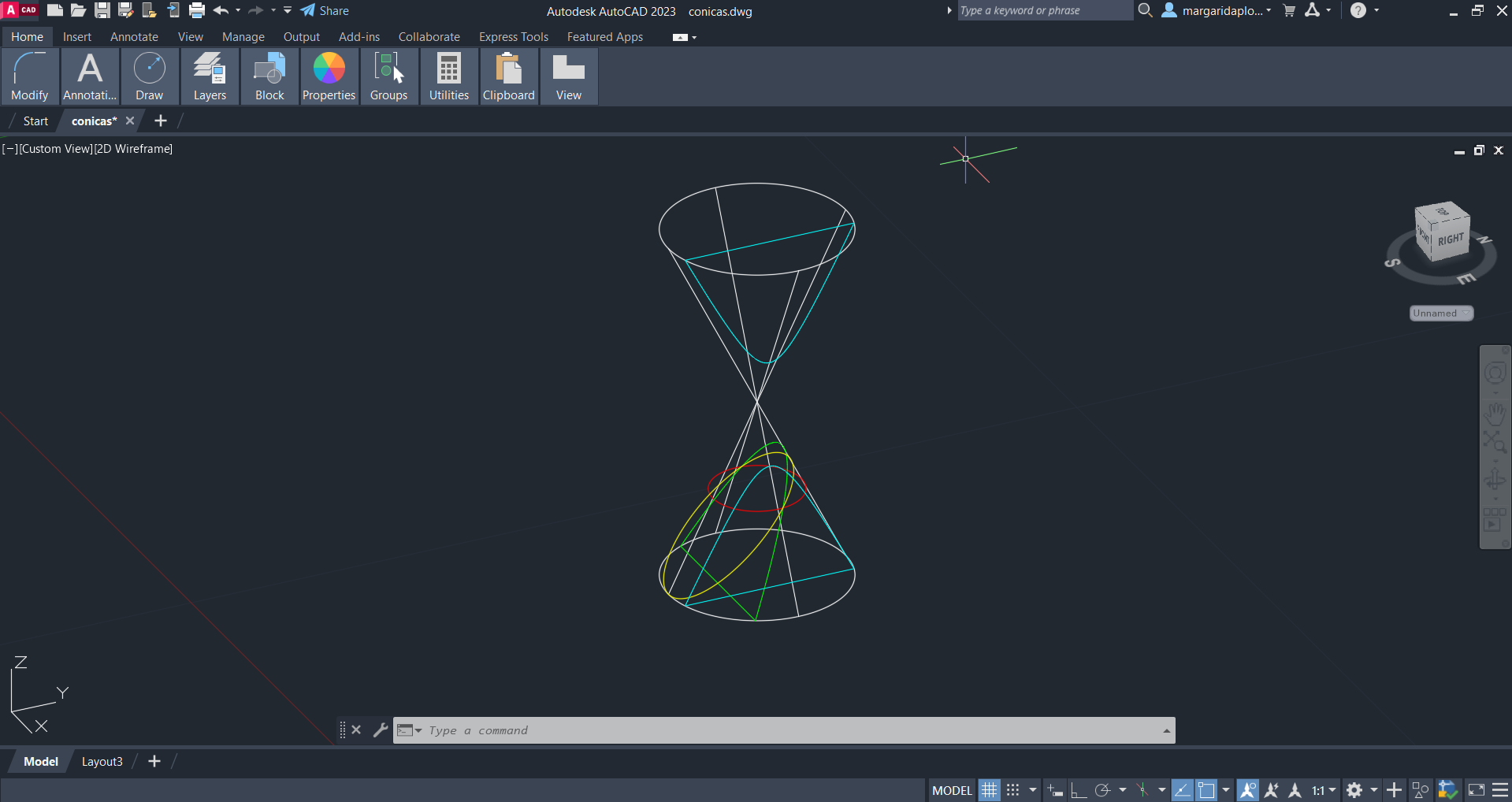The width and height of the screenshot is (1512, 802).
Task: Open the Layers panel in the ribbon
Action: 210,76
